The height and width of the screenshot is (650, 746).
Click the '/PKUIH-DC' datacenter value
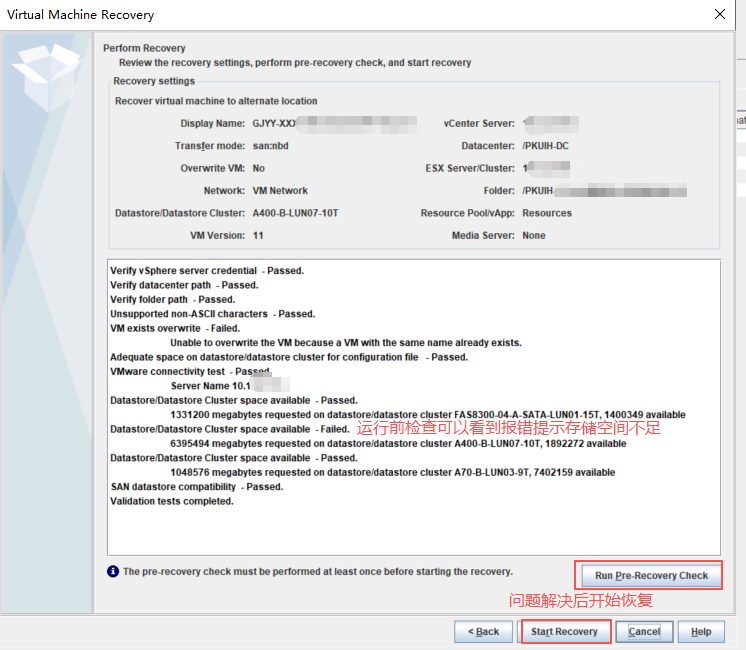point(546,146)
